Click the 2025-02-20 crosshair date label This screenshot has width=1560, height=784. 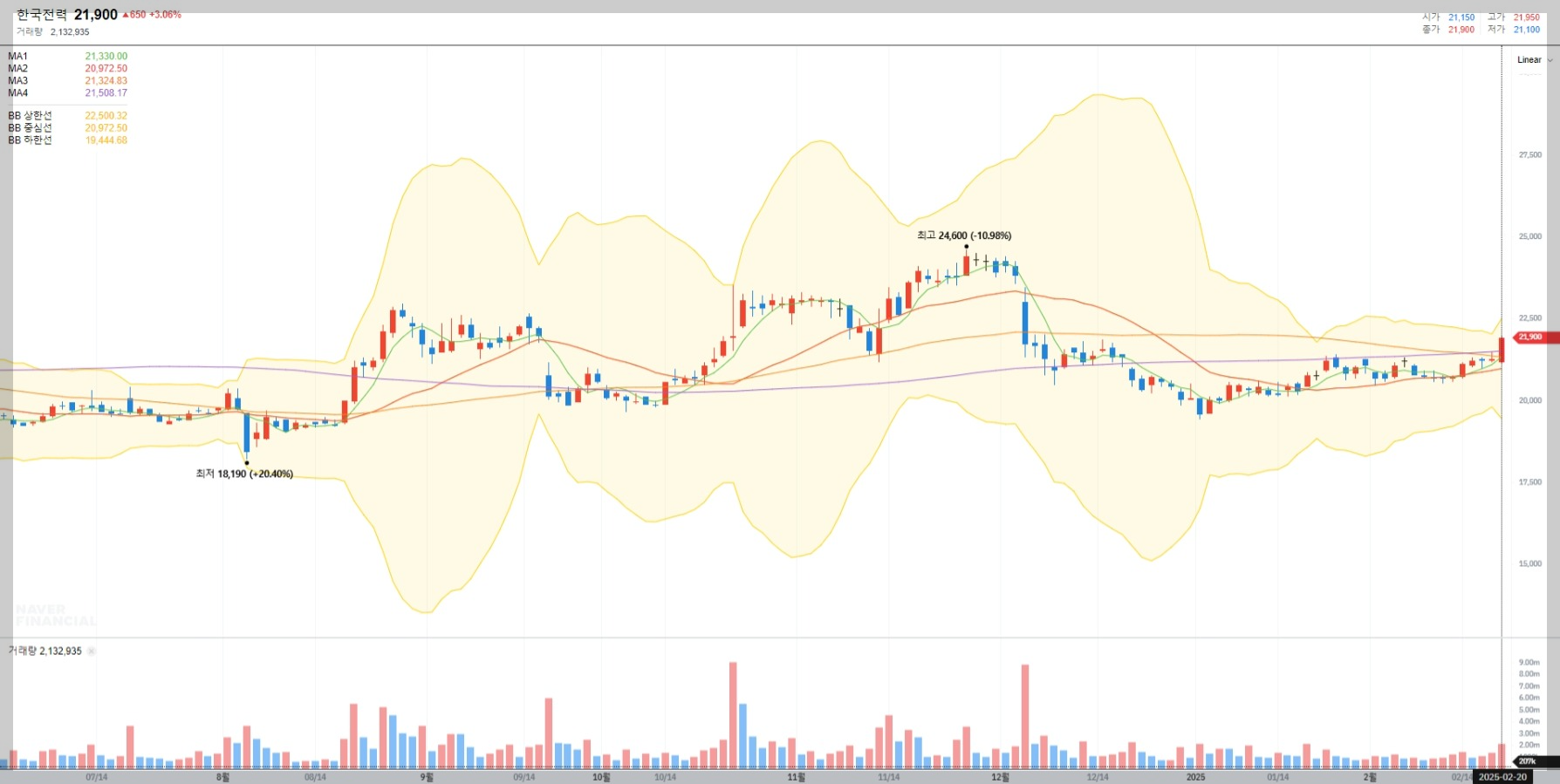(1502, 777)
